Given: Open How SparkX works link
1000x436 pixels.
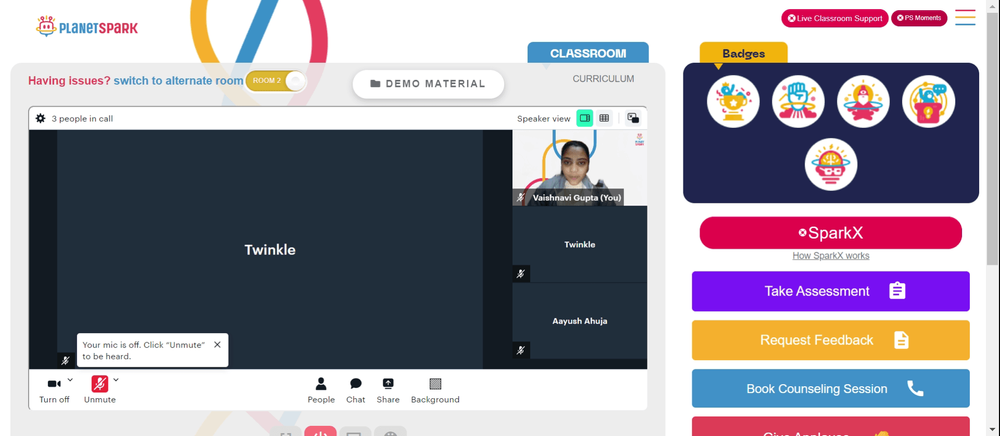Looking at the screenshot, I should pyautogui.click(x=830, y=256).
